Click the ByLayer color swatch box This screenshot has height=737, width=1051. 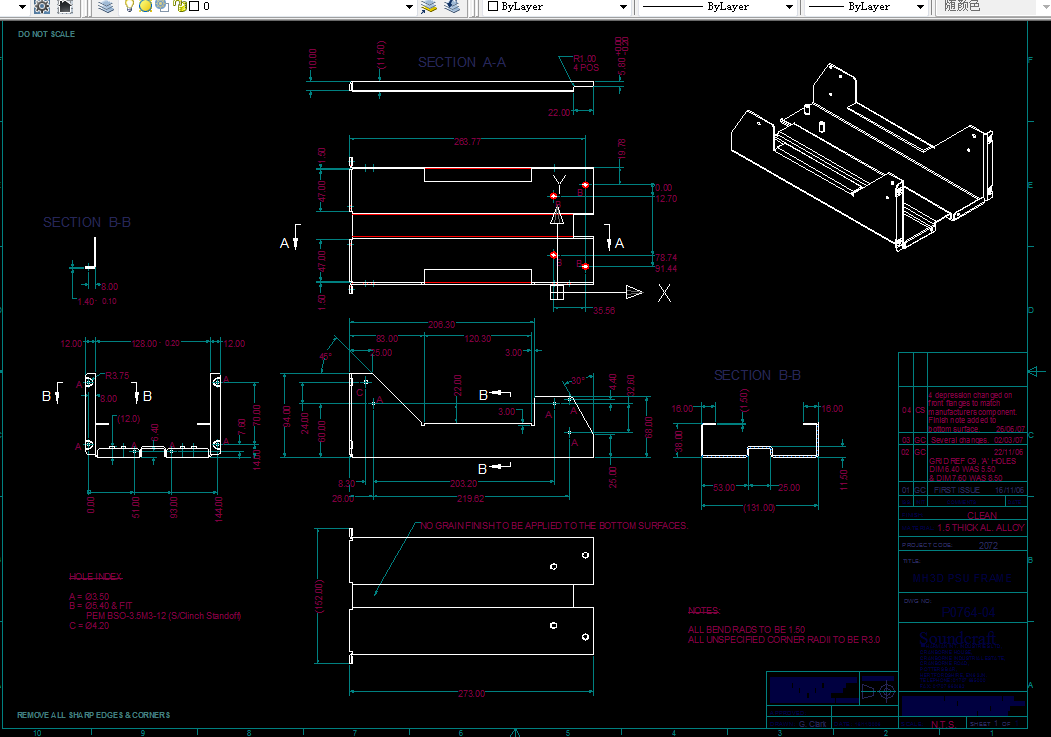coord(493,6)
